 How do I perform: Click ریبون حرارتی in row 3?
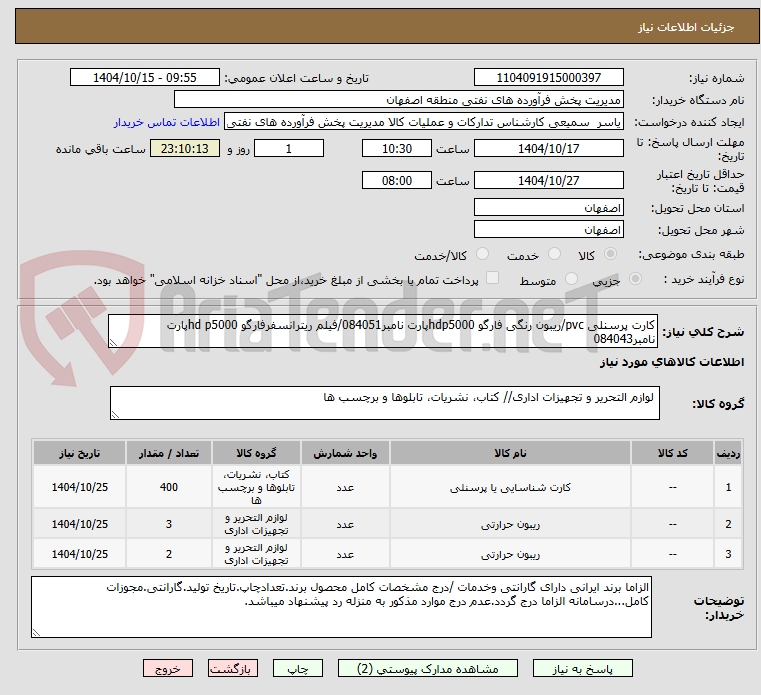510,554
